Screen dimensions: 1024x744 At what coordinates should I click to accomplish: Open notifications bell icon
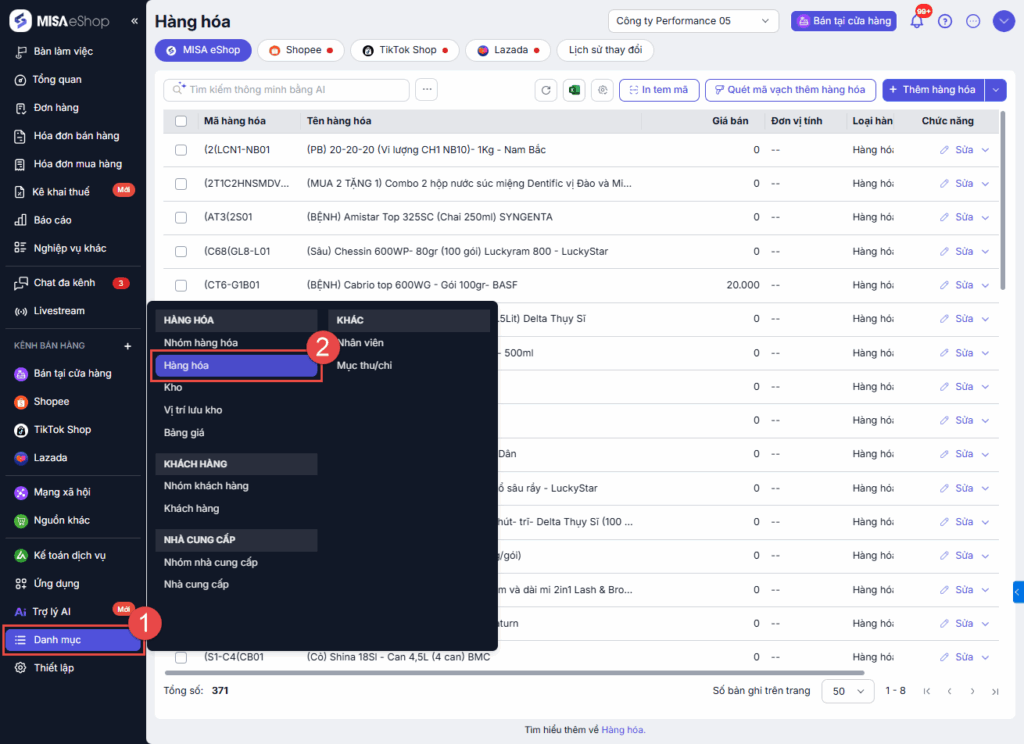tap(917, 21)
